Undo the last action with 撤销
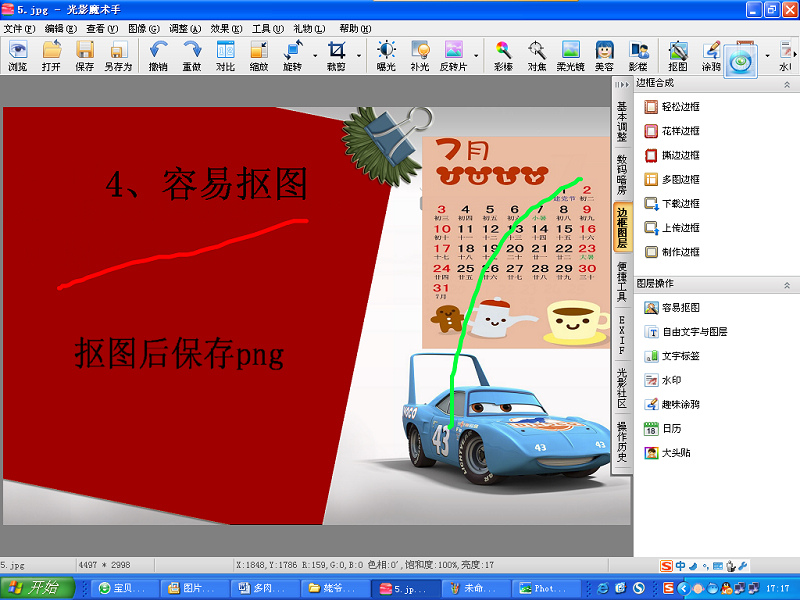The image size is (800, 600). pos(158,55)
